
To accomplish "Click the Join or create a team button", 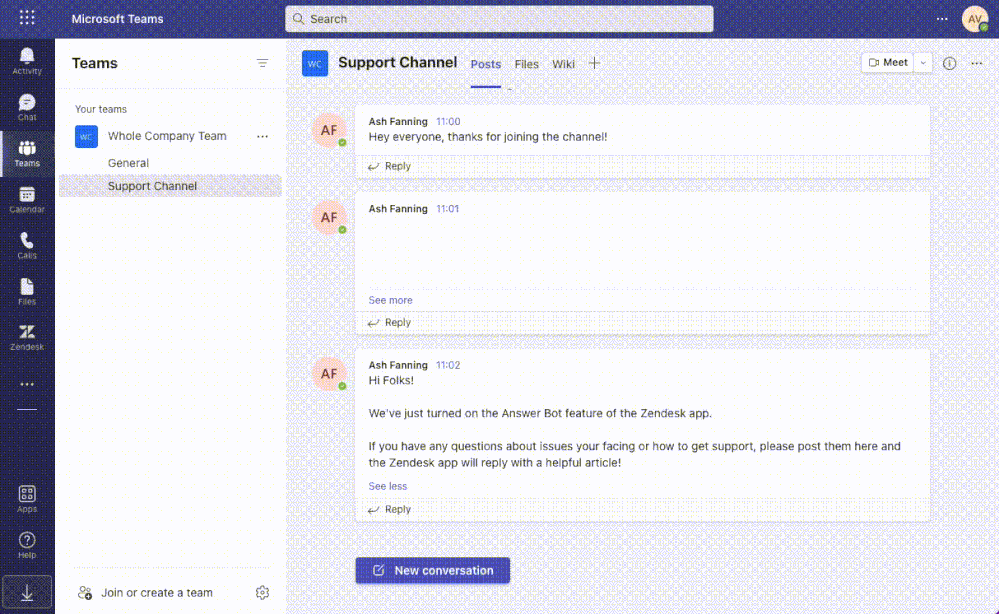I will [145, 593].
